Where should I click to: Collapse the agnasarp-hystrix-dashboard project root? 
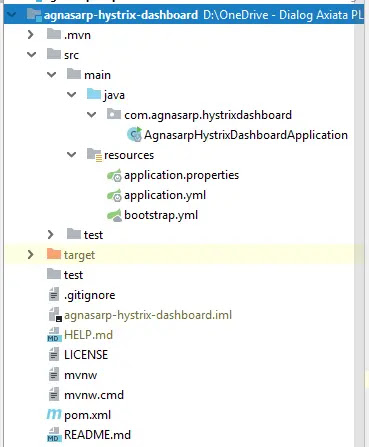11,15
